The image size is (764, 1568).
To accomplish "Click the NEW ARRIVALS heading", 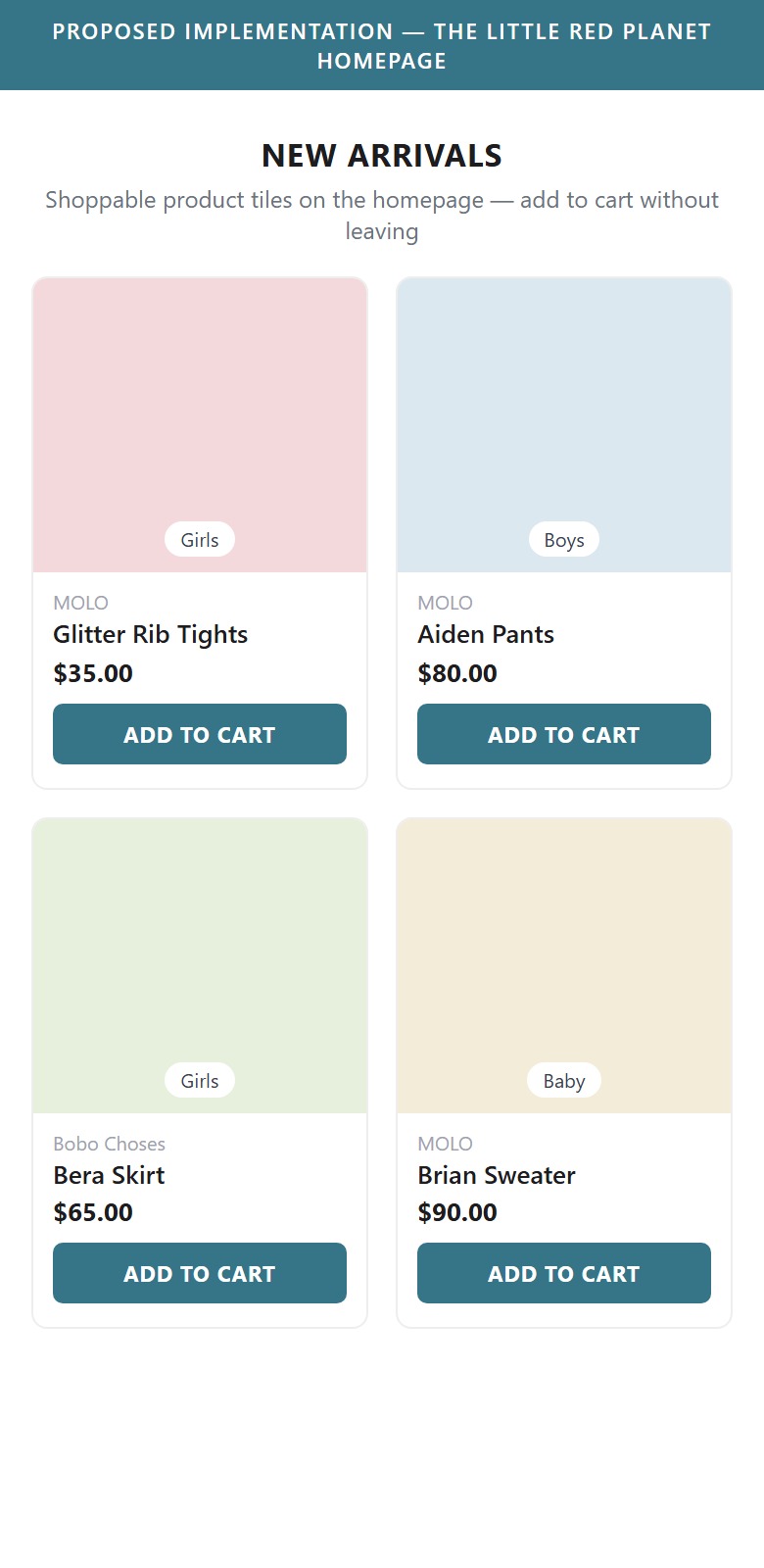I will point(382,155).
